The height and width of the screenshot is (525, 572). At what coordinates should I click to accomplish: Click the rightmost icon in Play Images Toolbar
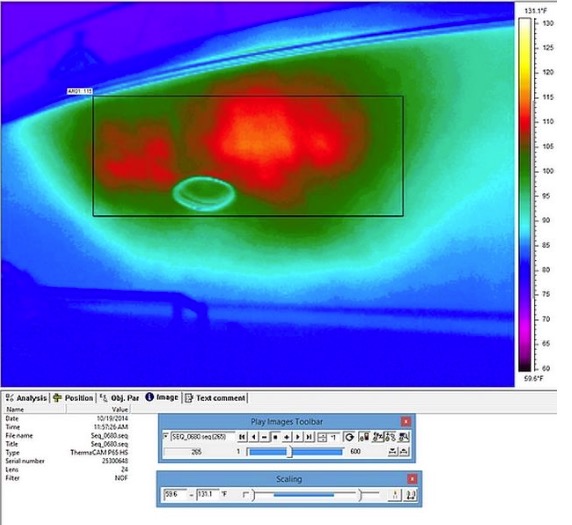click(403, 437)
